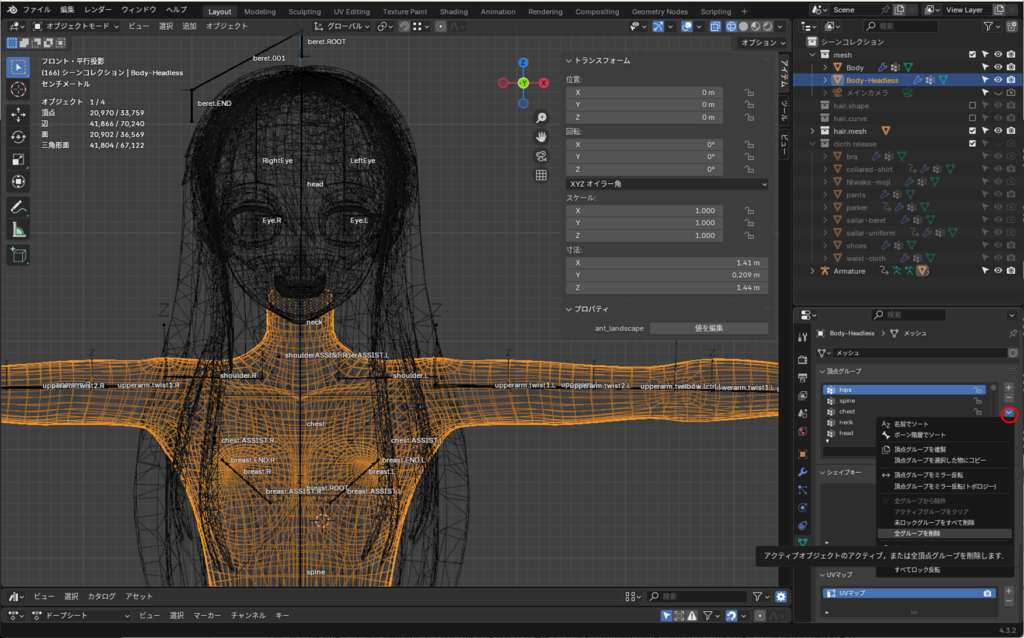Open the XYZ オイラー角 rotation mode dropdown
The height and width of the screenshot is (638, 1024).
coord(666,184)
